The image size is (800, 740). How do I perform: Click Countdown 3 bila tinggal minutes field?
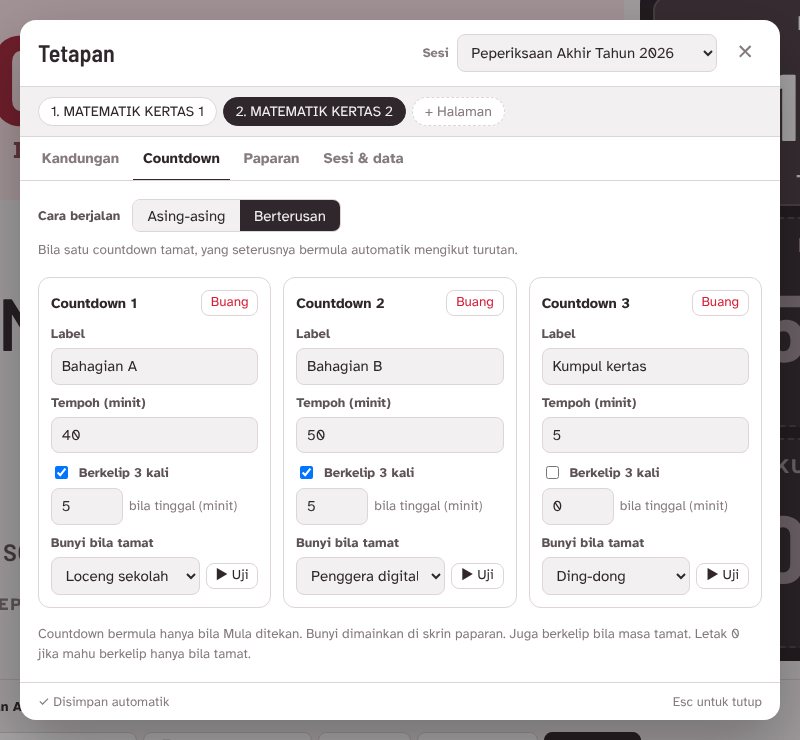(x=578, y=506)
